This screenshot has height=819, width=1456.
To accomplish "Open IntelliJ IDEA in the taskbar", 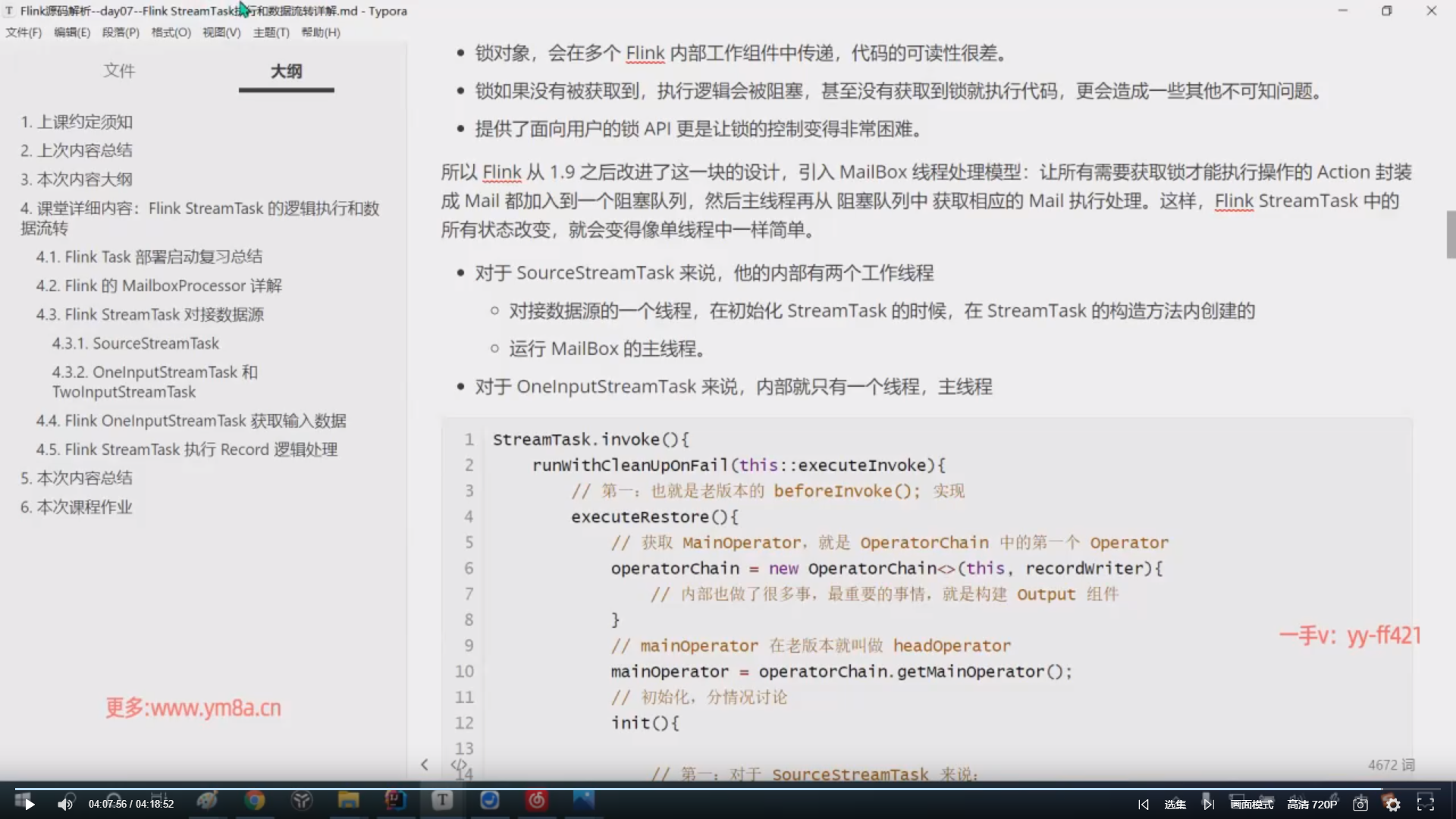I will 395,801.
